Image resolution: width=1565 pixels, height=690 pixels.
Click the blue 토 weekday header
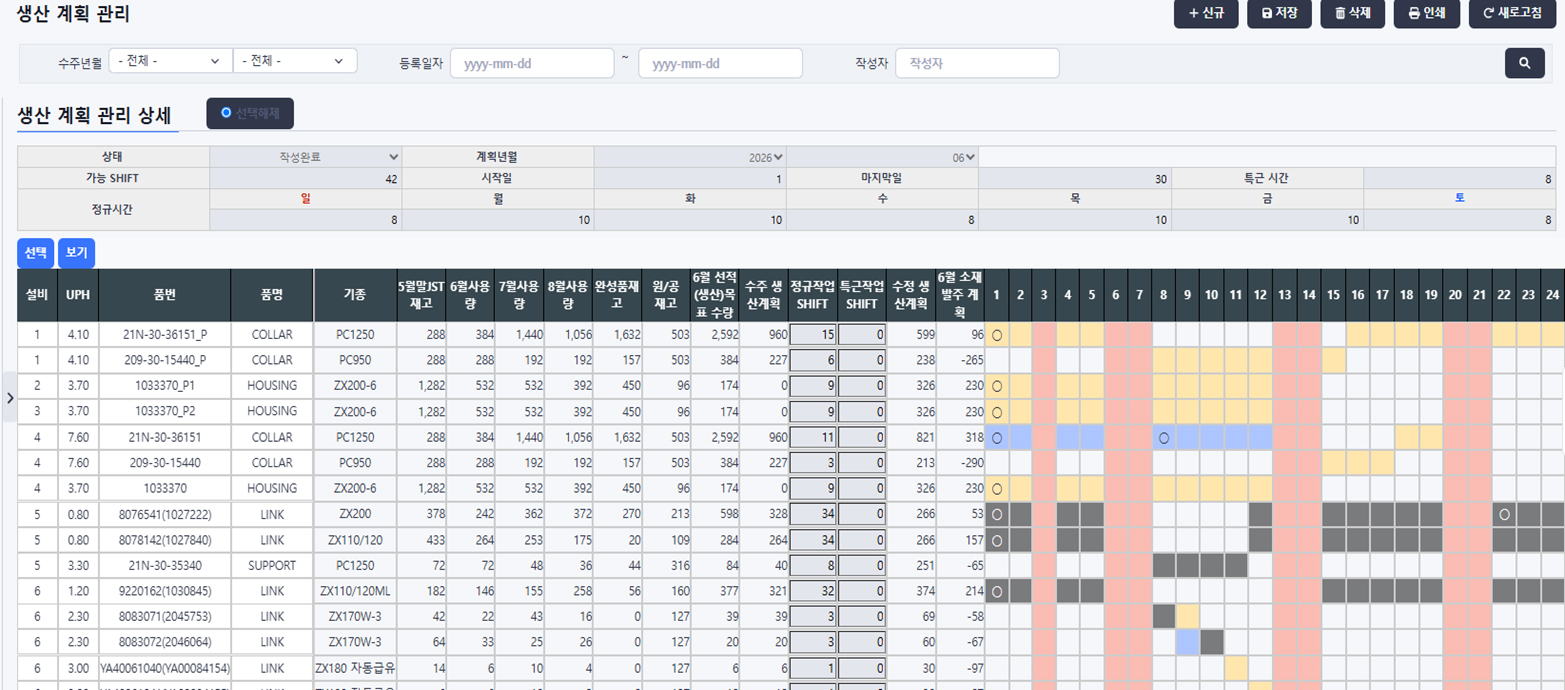[x=1459, y=199]
